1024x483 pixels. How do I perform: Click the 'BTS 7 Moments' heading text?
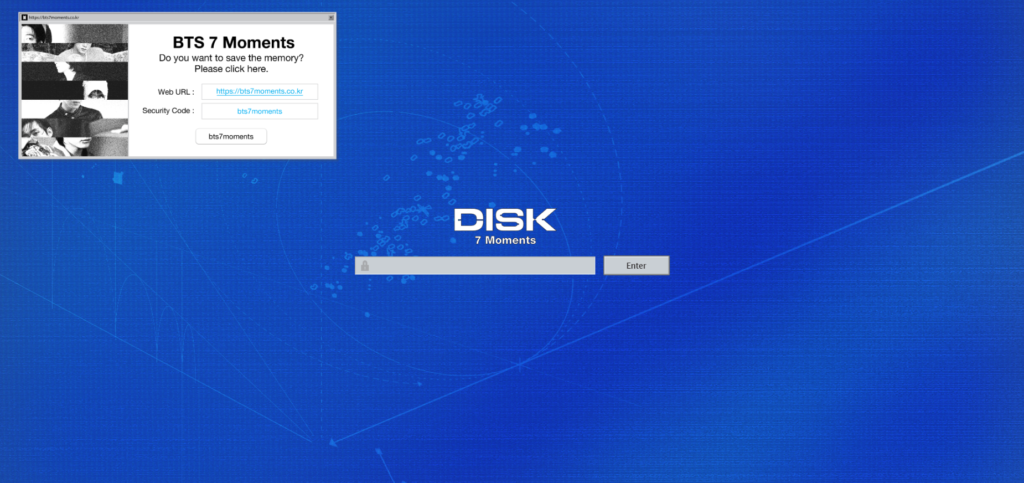[233, 43]
